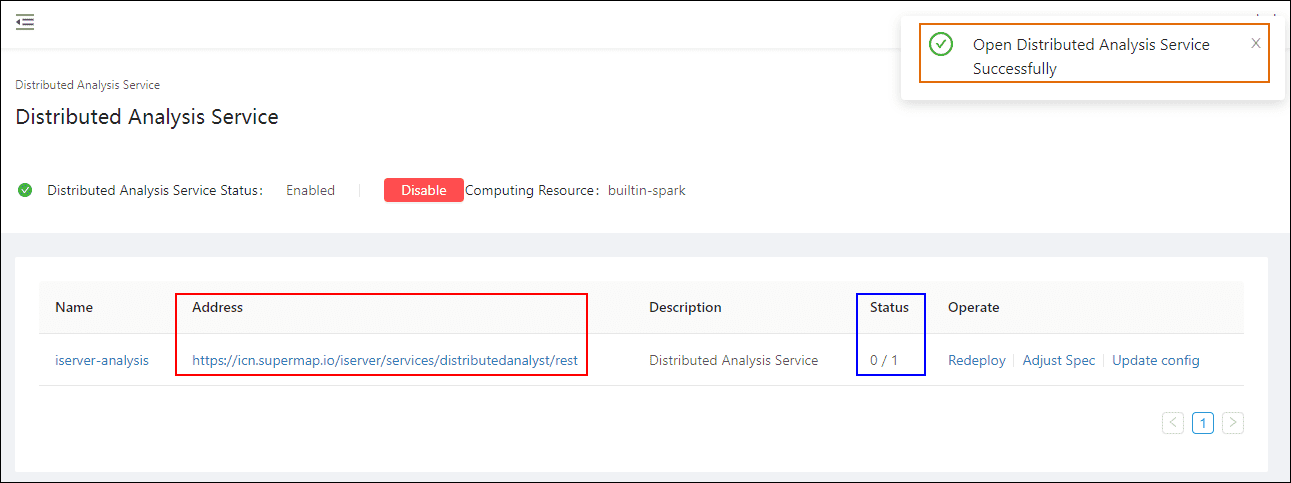
Task: Go to the next page arrow
Action: click(x=1233, y=423)
